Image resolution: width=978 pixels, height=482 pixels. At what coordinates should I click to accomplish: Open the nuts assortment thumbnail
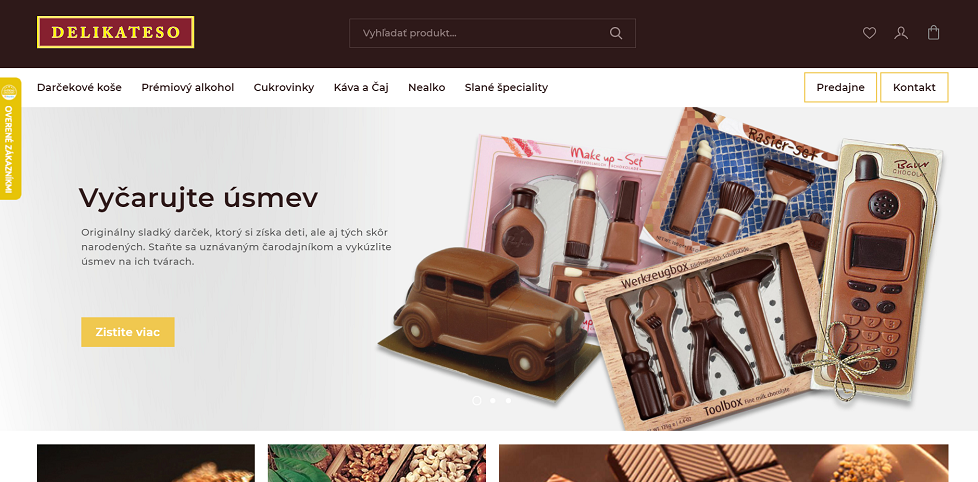point(377,463)
